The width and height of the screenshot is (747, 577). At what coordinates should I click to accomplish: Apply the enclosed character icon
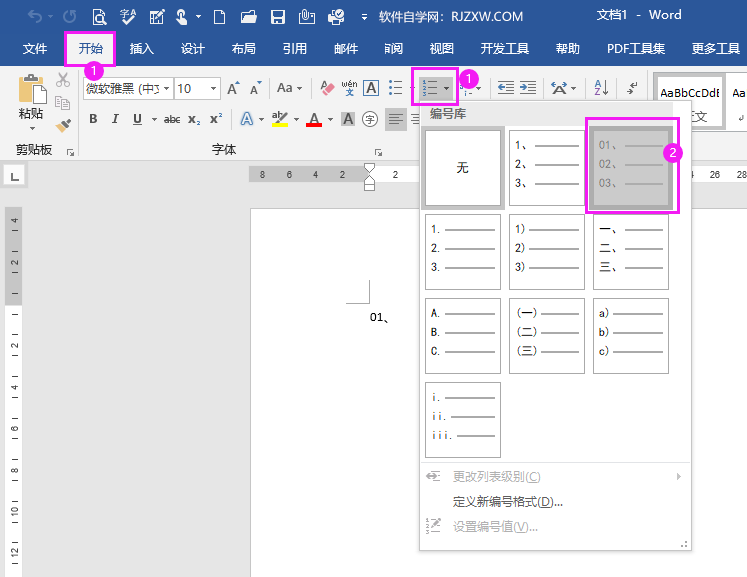click(x=370, y=119)
